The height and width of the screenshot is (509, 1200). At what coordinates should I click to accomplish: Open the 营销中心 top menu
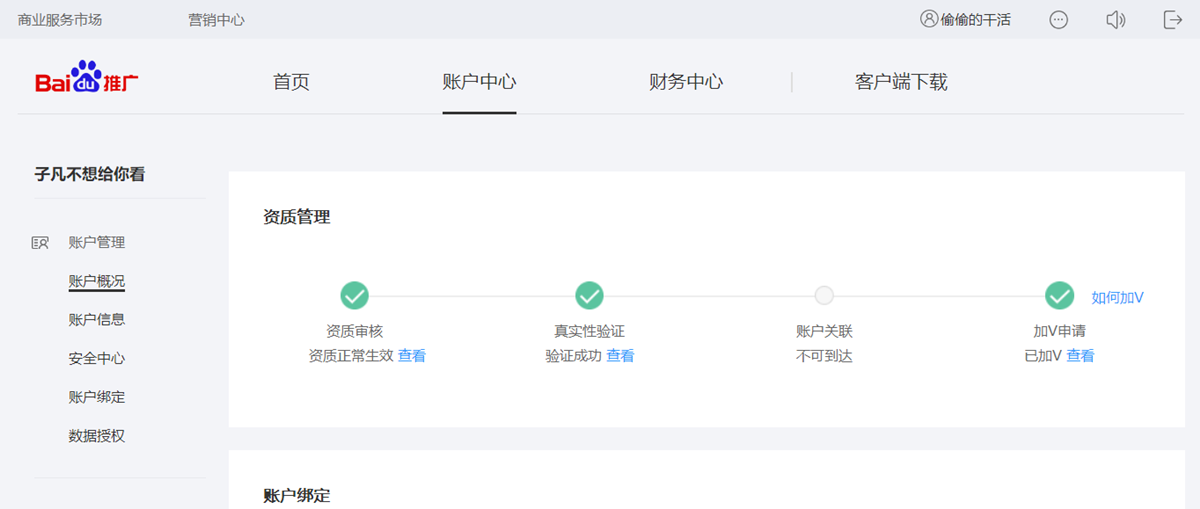tap(216, 20)
